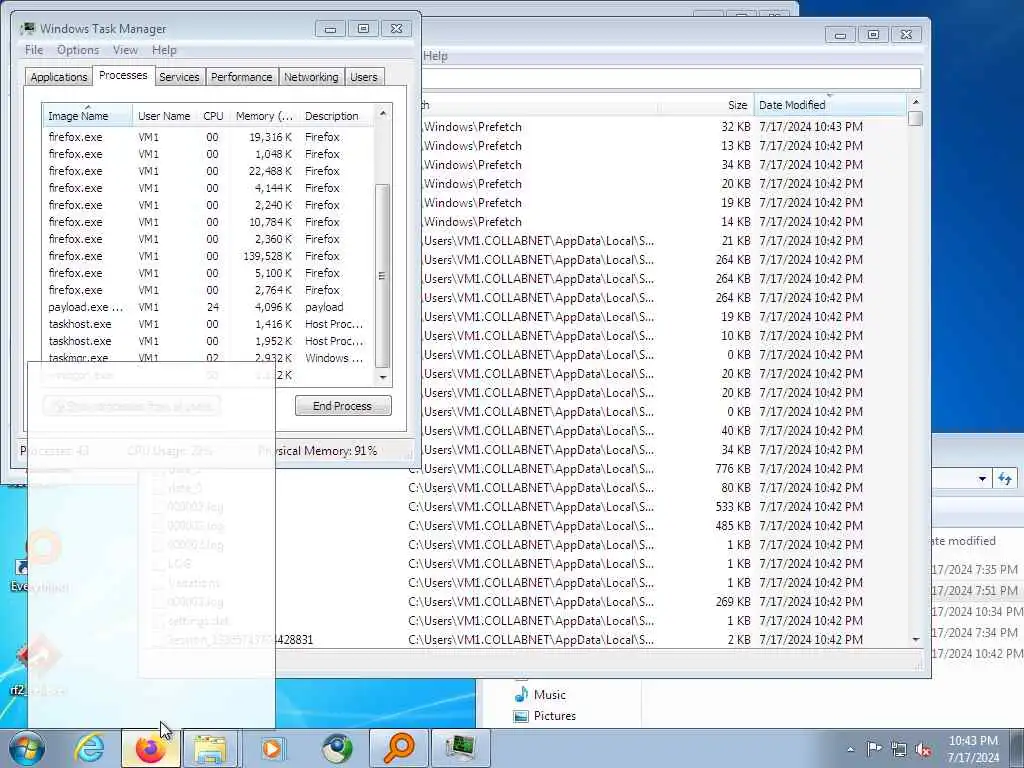
Task: Open Action Center flag in tray
Action: pyautogui.click(x=874, y=748)
